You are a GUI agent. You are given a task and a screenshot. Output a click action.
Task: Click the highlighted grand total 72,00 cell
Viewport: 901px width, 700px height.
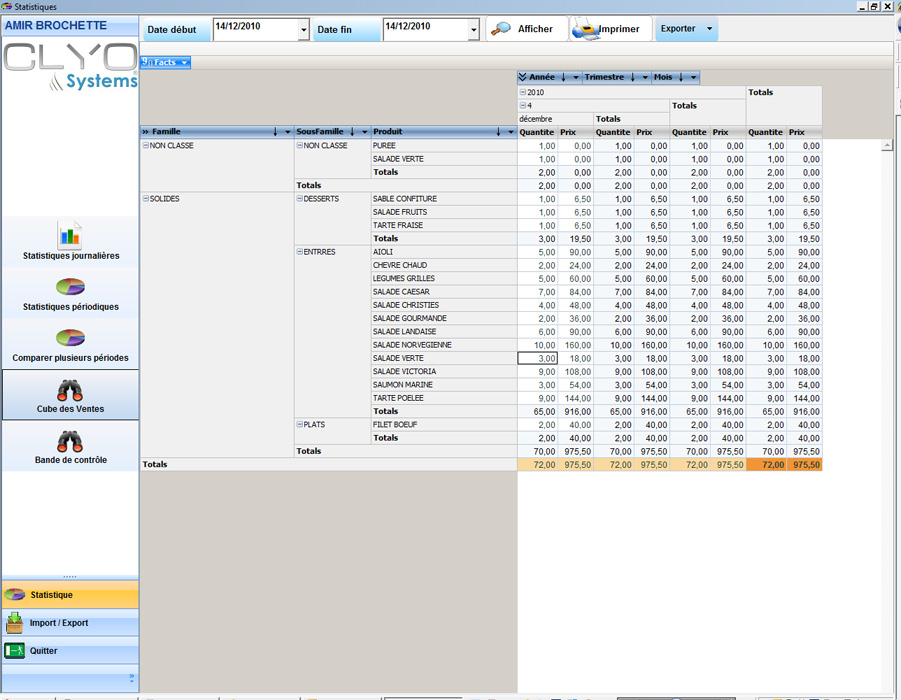tap(767, 464)
